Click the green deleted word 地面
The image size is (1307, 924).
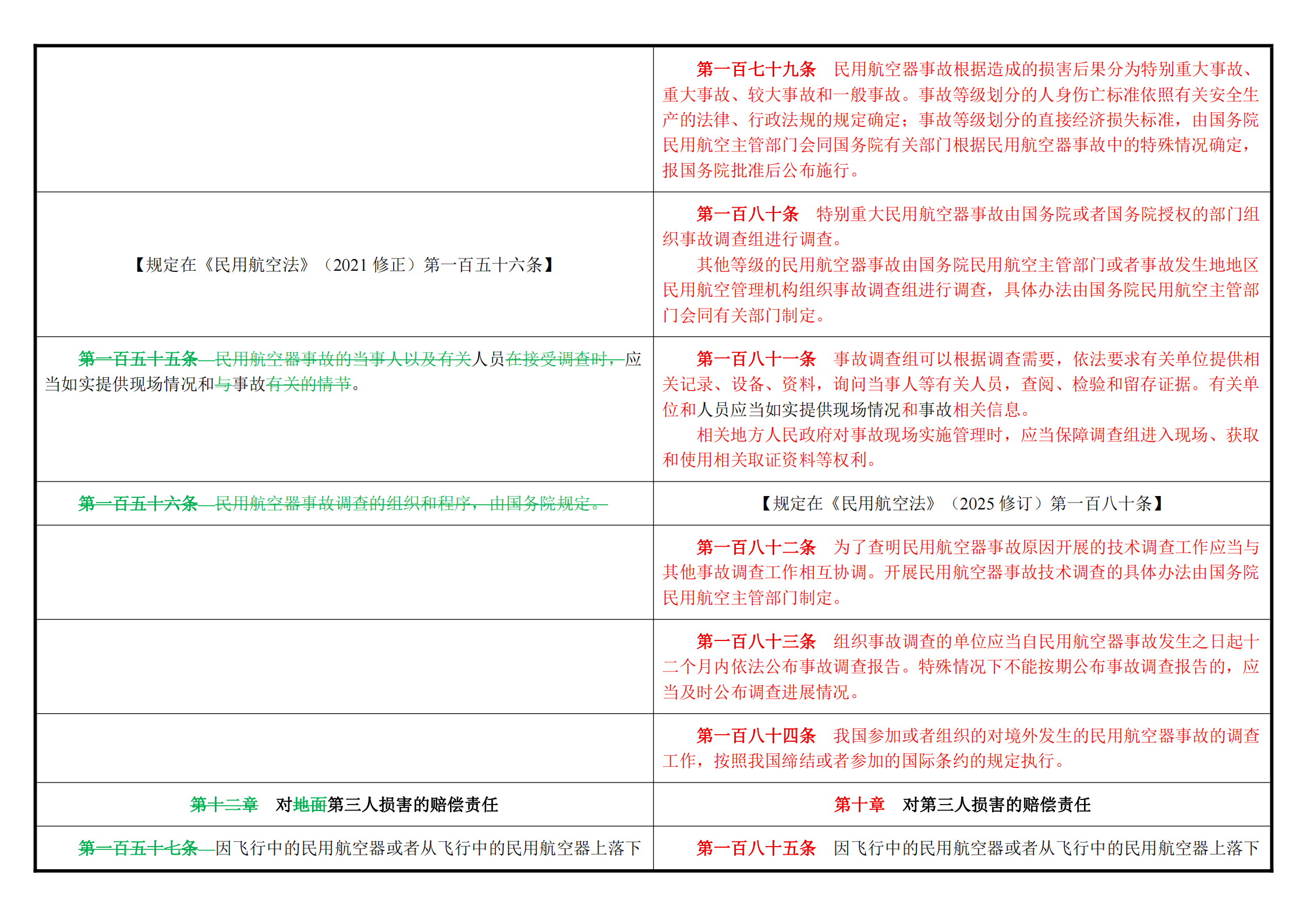point(310,805)
